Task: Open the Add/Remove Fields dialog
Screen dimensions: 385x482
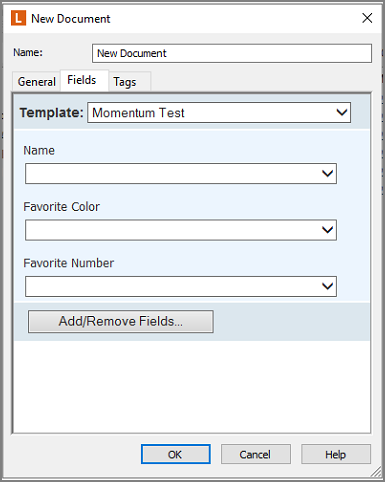Action: pos(121,321)
